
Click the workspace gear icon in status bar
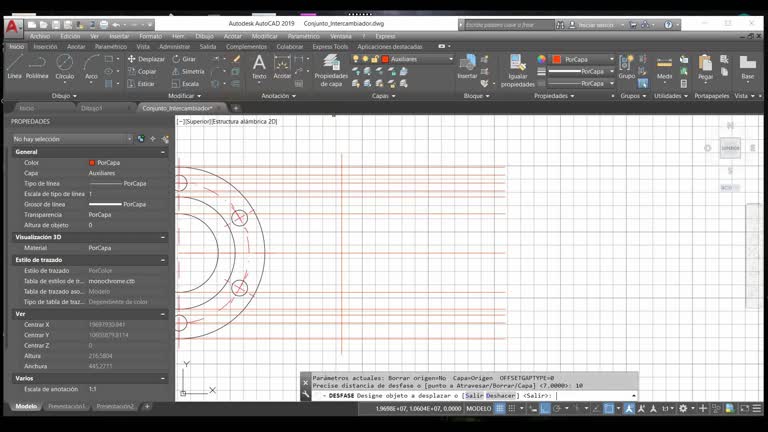(683, 408)
